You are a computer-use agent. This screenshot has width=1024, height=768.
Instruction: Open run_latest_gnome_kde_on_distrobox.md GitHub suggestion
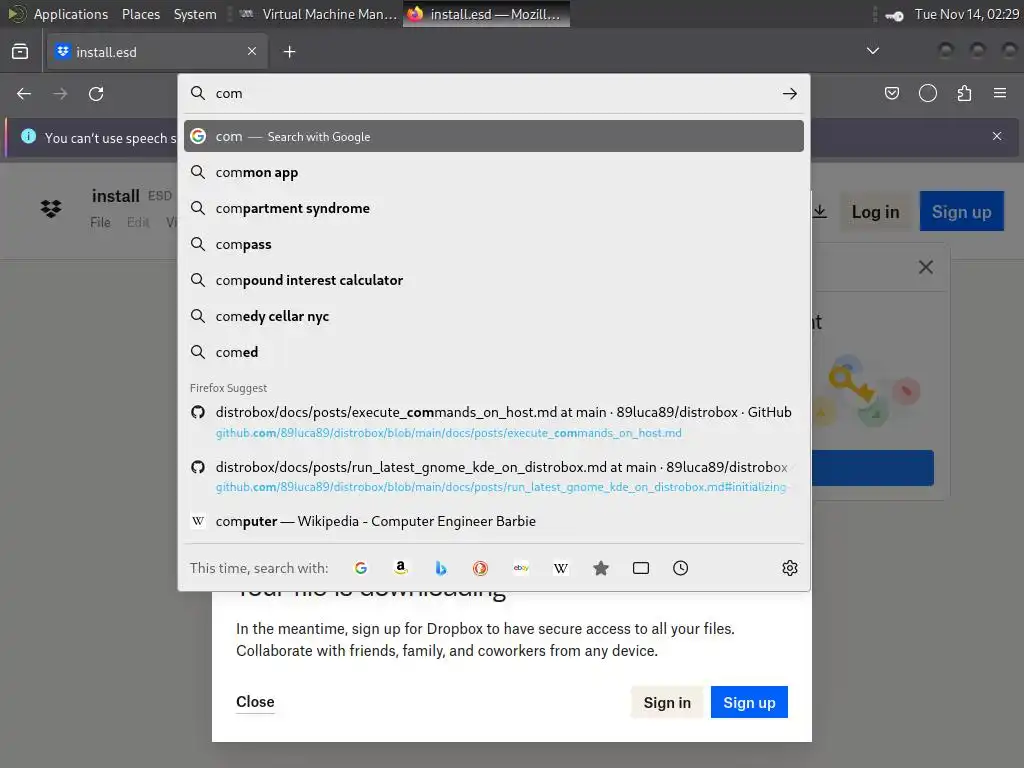(x=494, y=477)
